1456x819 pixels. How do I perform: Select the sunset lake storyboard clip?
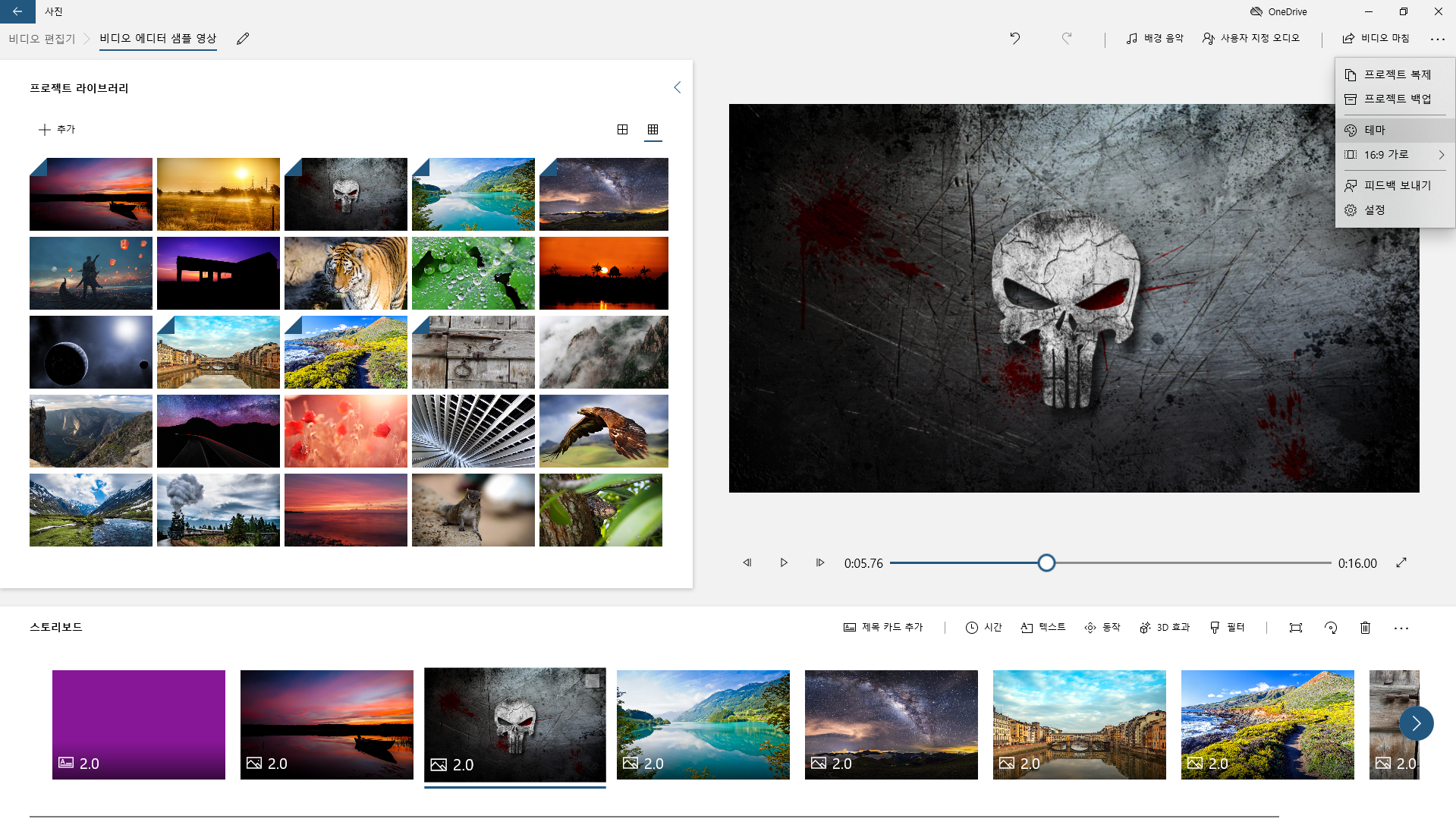(x=327, y=724)
